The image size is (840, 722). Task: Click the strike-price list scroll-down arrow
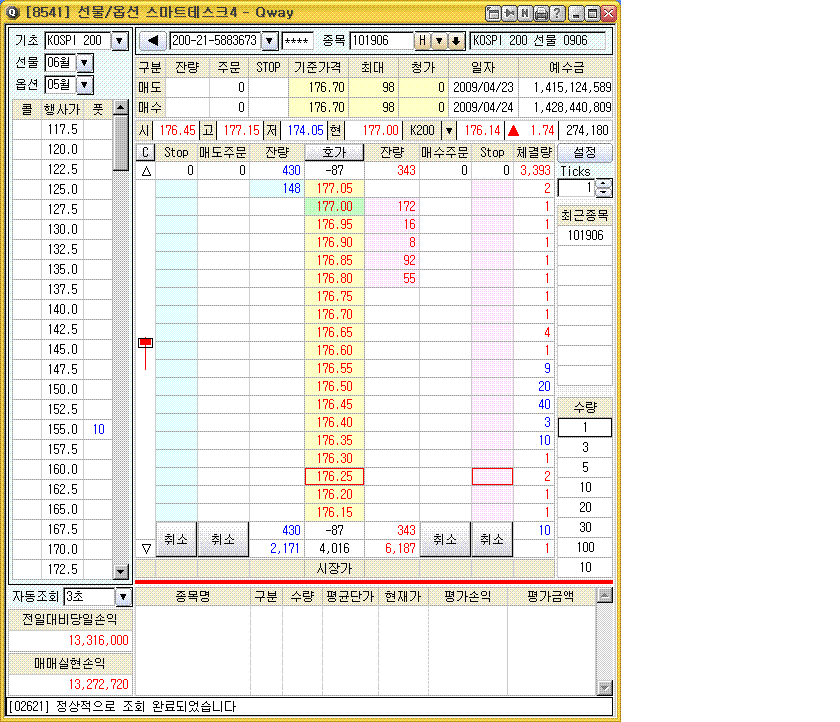point(121,571)
